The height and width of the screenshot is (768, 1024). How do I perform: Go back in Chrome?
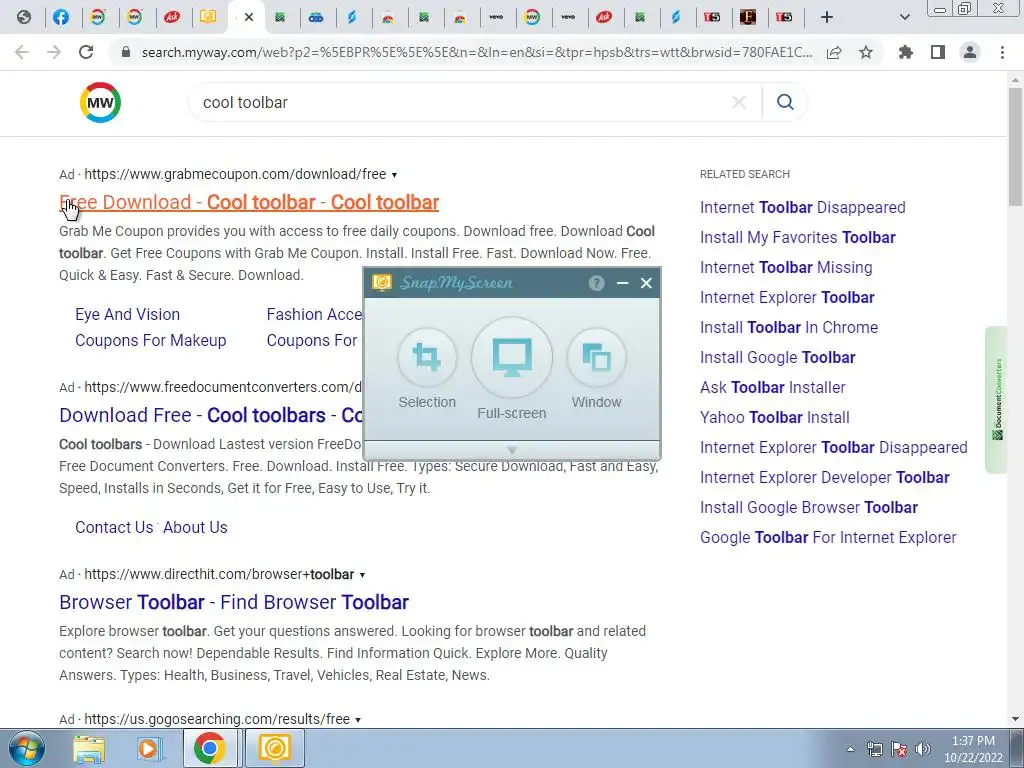[x=22, y=52]
